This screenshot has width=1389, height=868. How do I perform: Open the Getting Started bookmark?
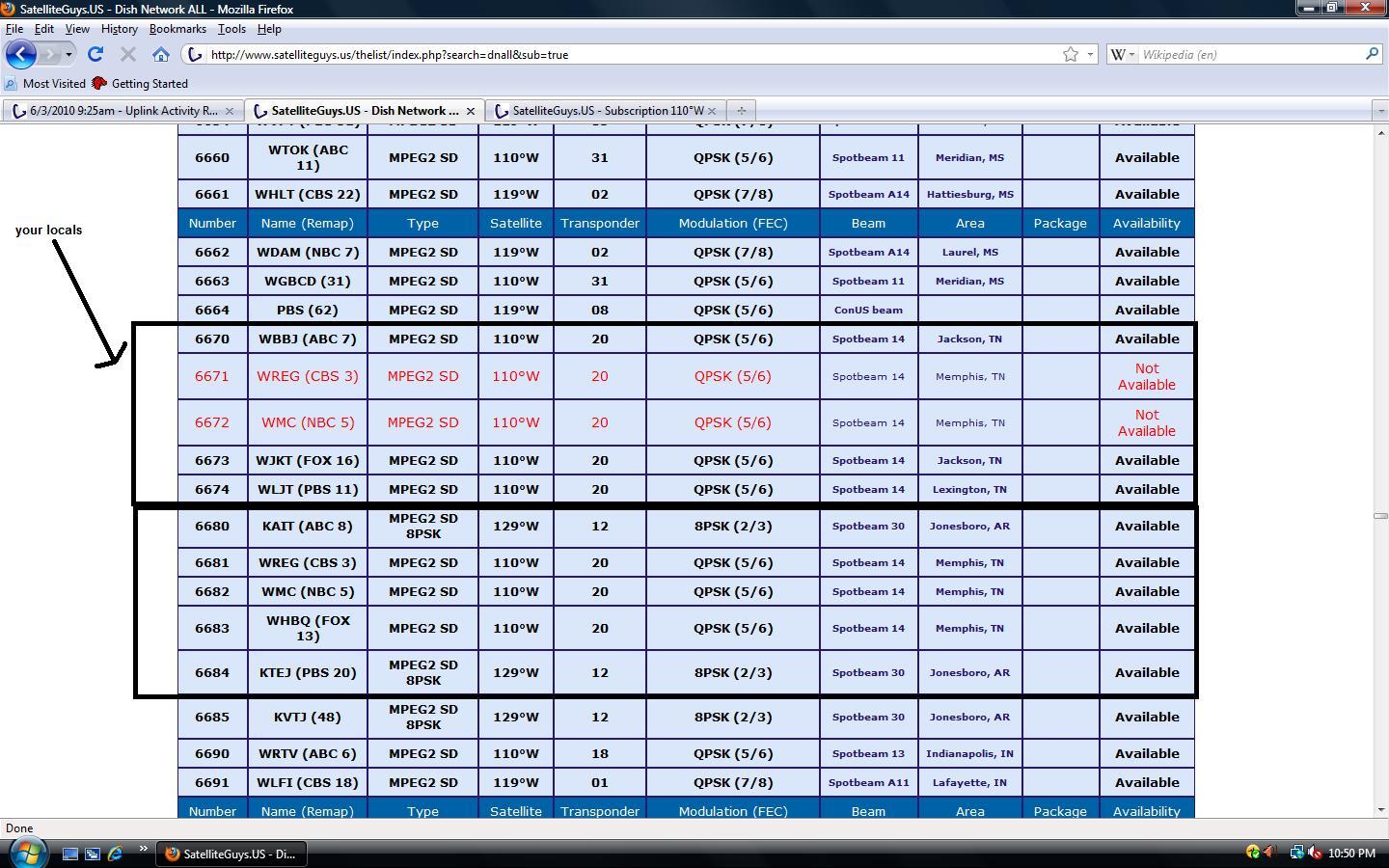pyautogui.click(x=140, y=84)
